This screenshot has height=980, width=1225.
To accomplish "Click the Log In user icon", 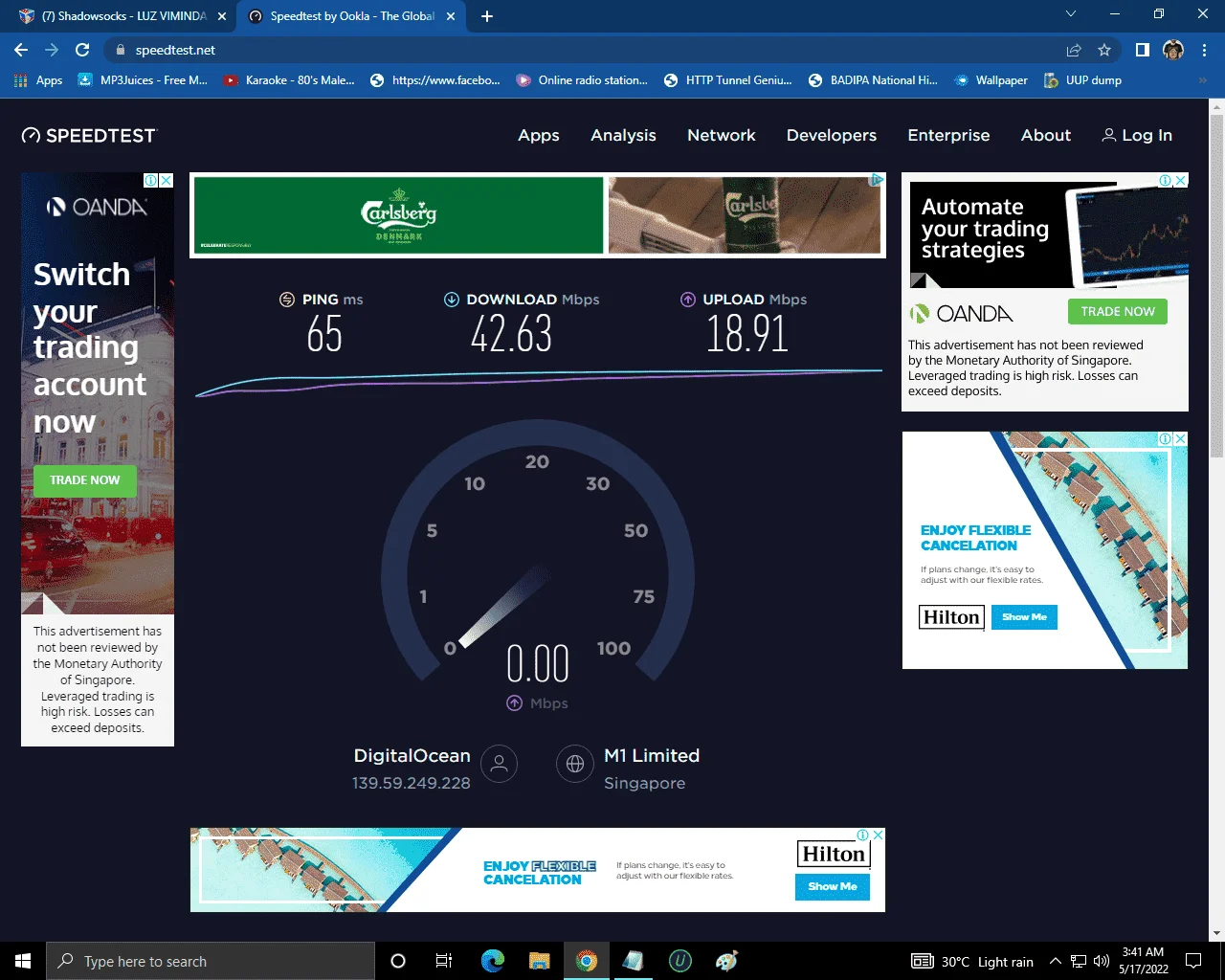I will coord(1109,135).
